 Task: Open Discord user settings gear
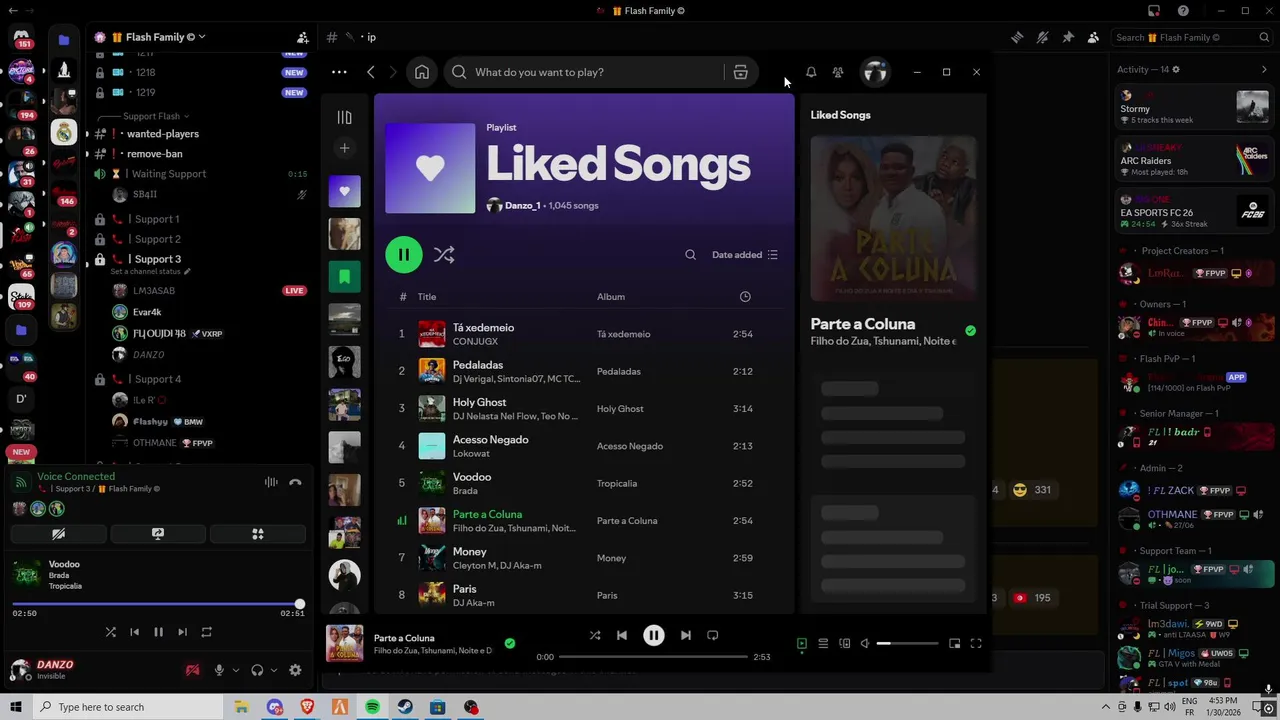295,670
